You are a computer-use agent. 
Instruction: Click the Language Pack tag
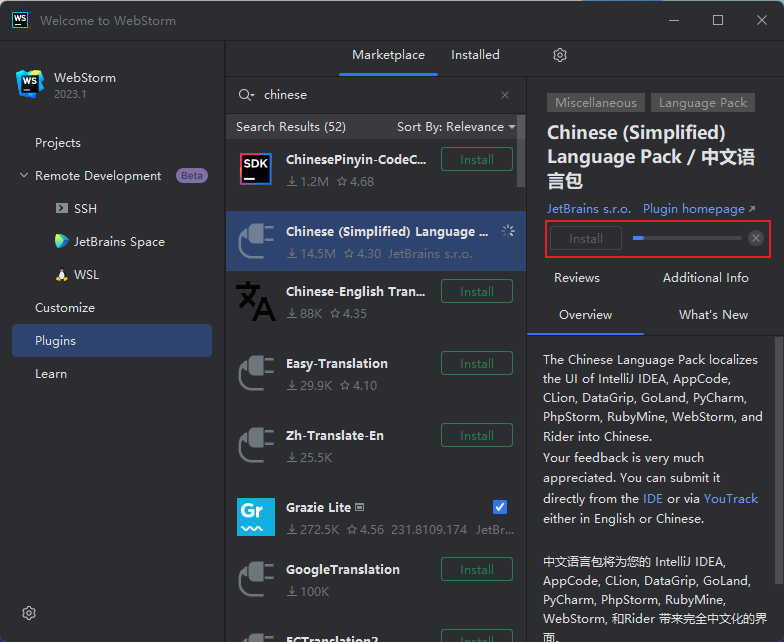coord(702,102)
